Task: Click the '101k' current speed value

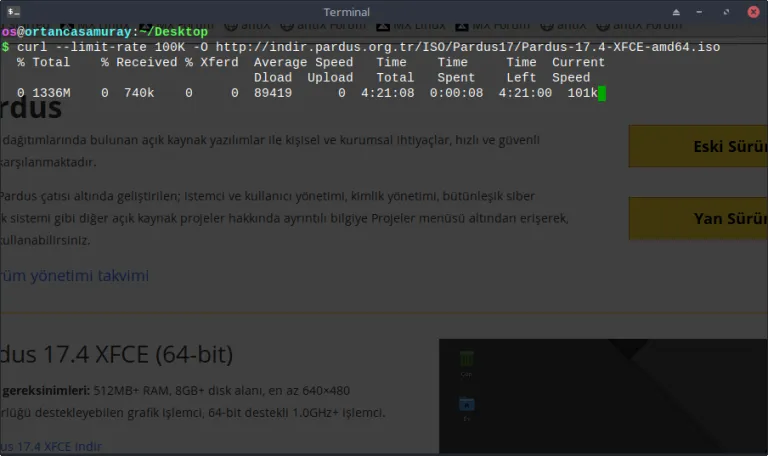Action: (582, 93)
